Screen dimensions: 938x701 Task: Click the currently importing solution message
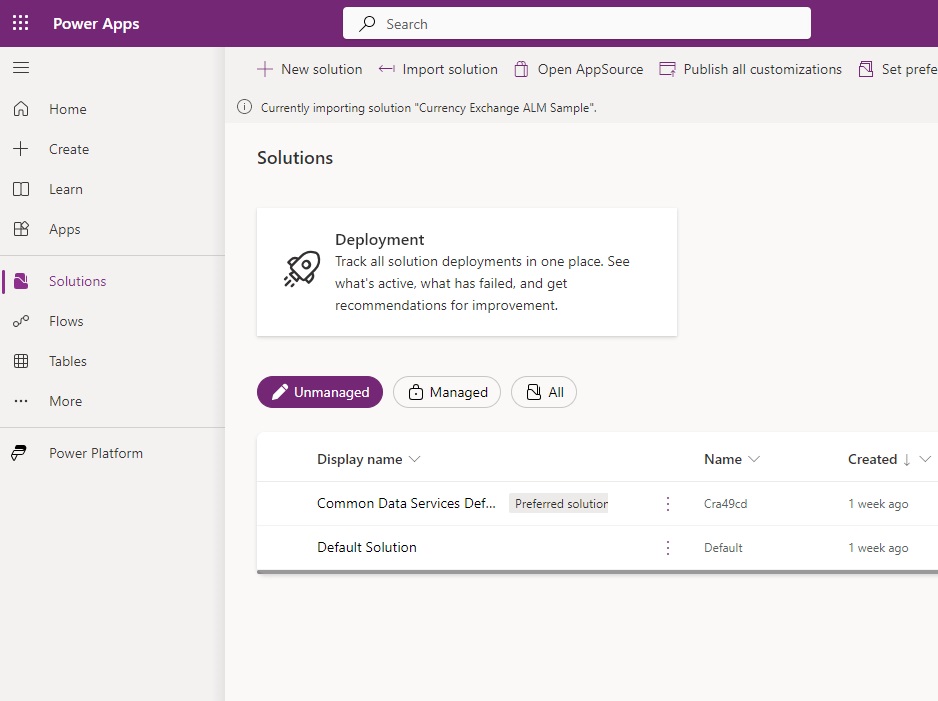(428, 108)
